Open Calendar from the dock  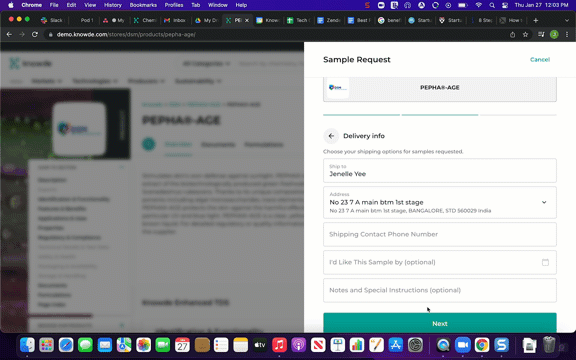click(x=182, y=345)
